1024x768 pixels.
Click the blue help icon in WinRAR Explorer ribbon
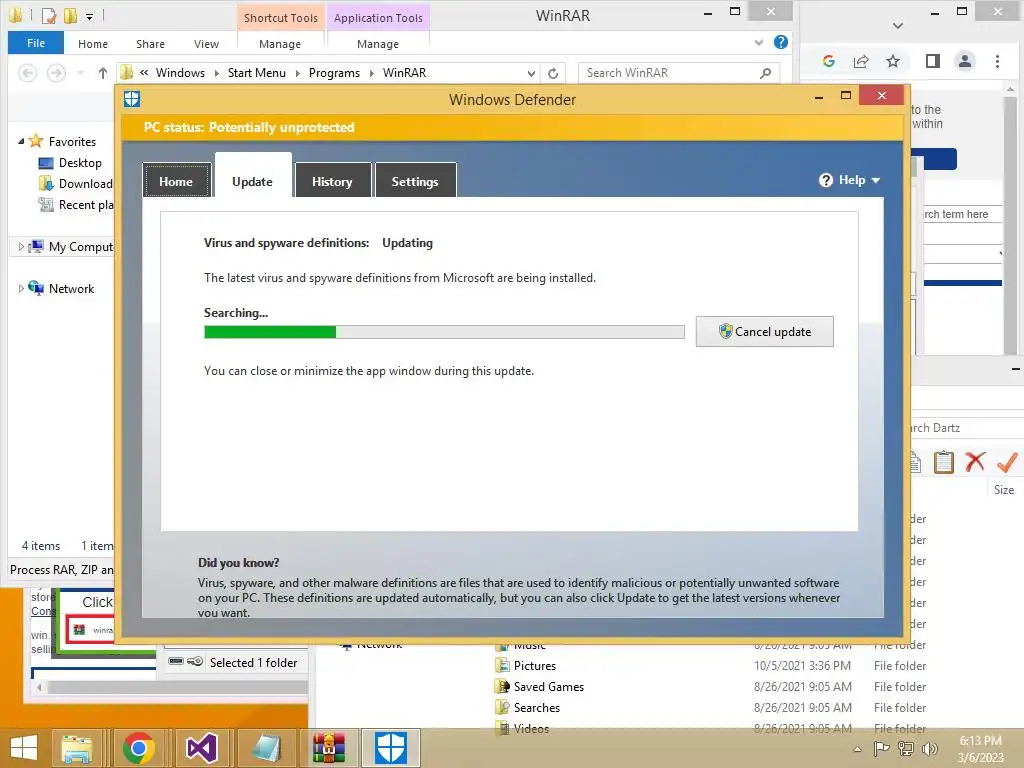[780, 42]
